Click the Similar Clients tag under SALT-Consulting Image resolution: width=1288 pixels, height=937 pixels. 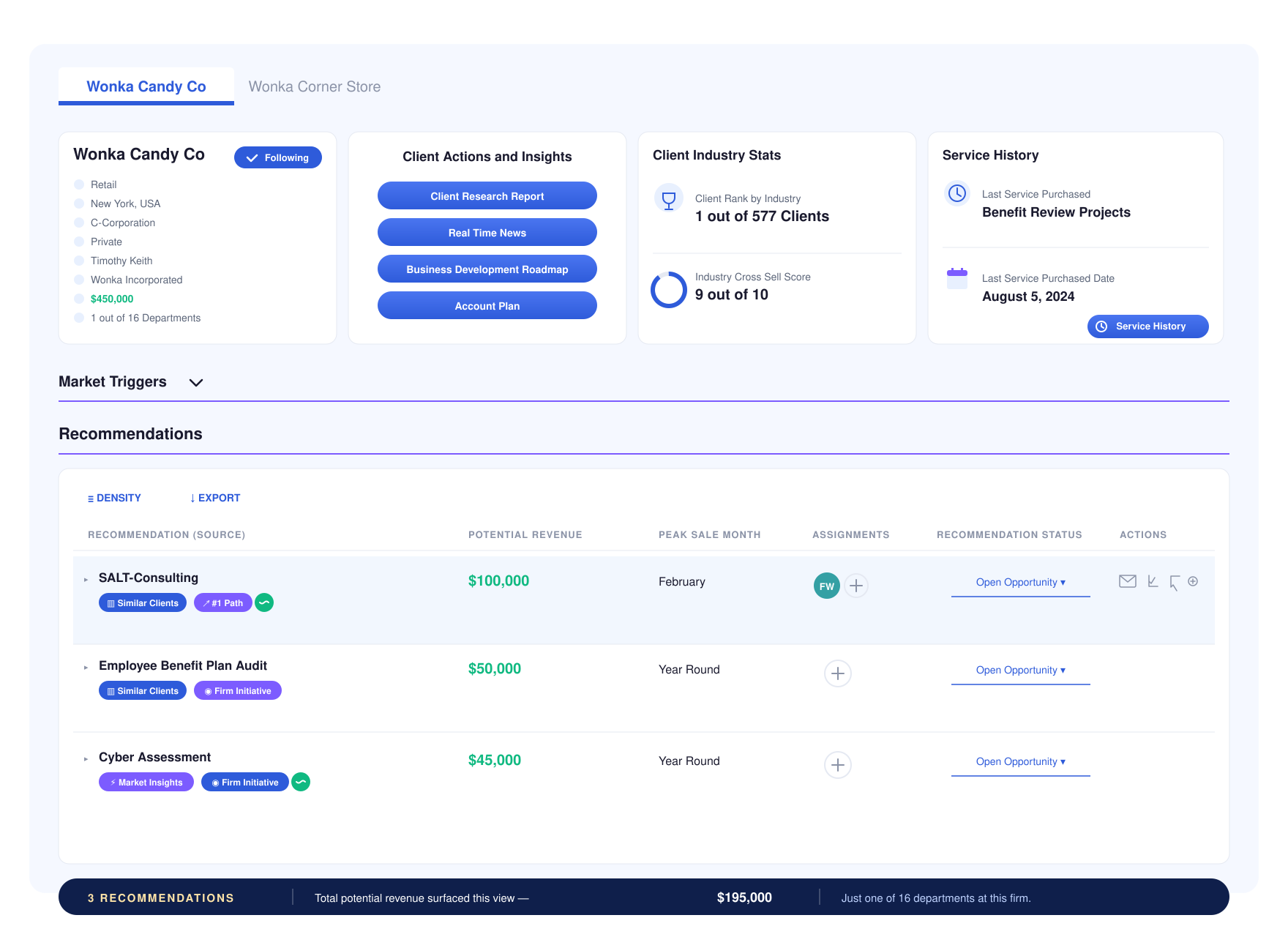[x=143, y=602]
